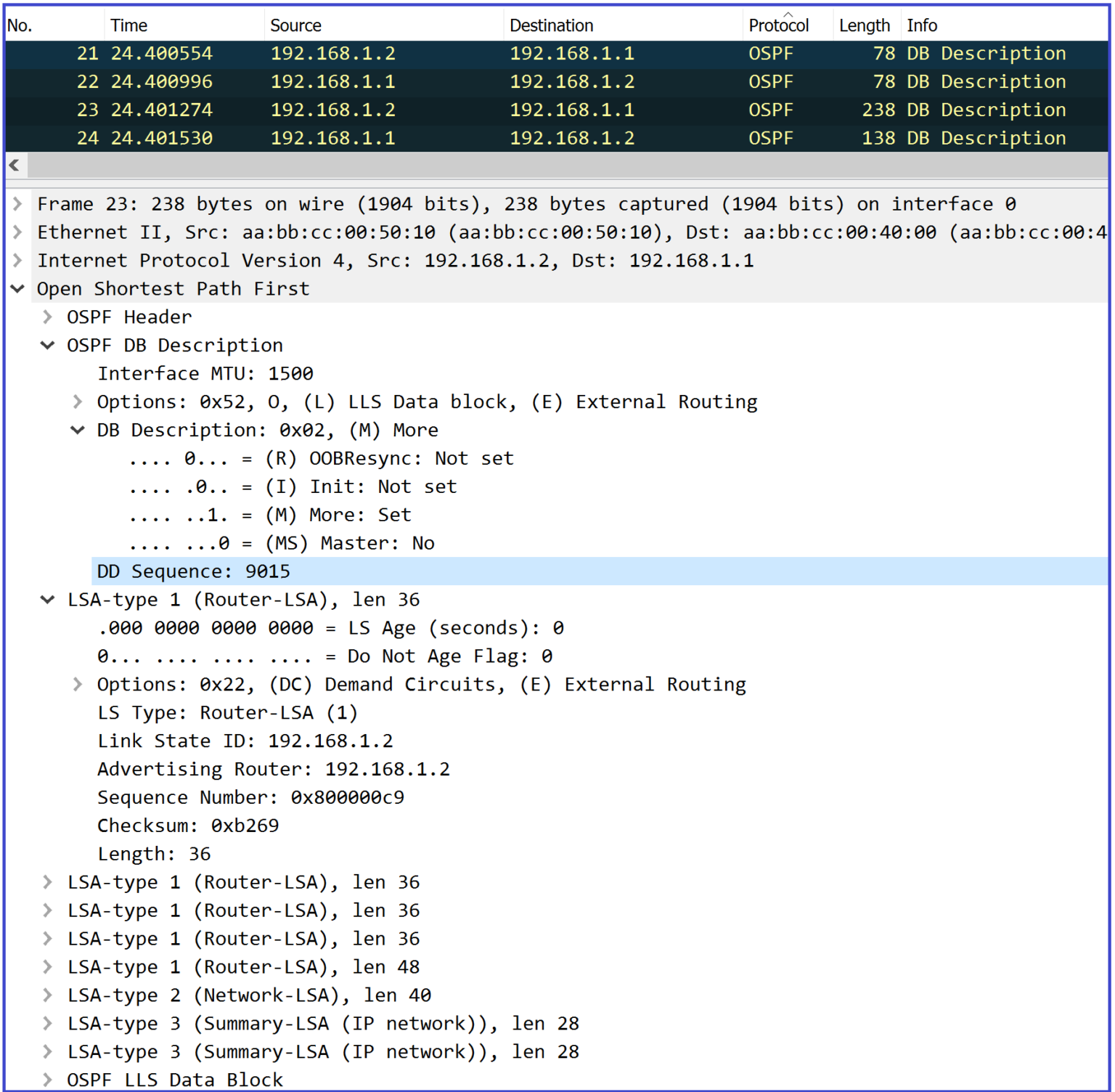Click the Source column header
Image resolution: width=1115 pixels, height=1092 pixels.
point(296,25)
